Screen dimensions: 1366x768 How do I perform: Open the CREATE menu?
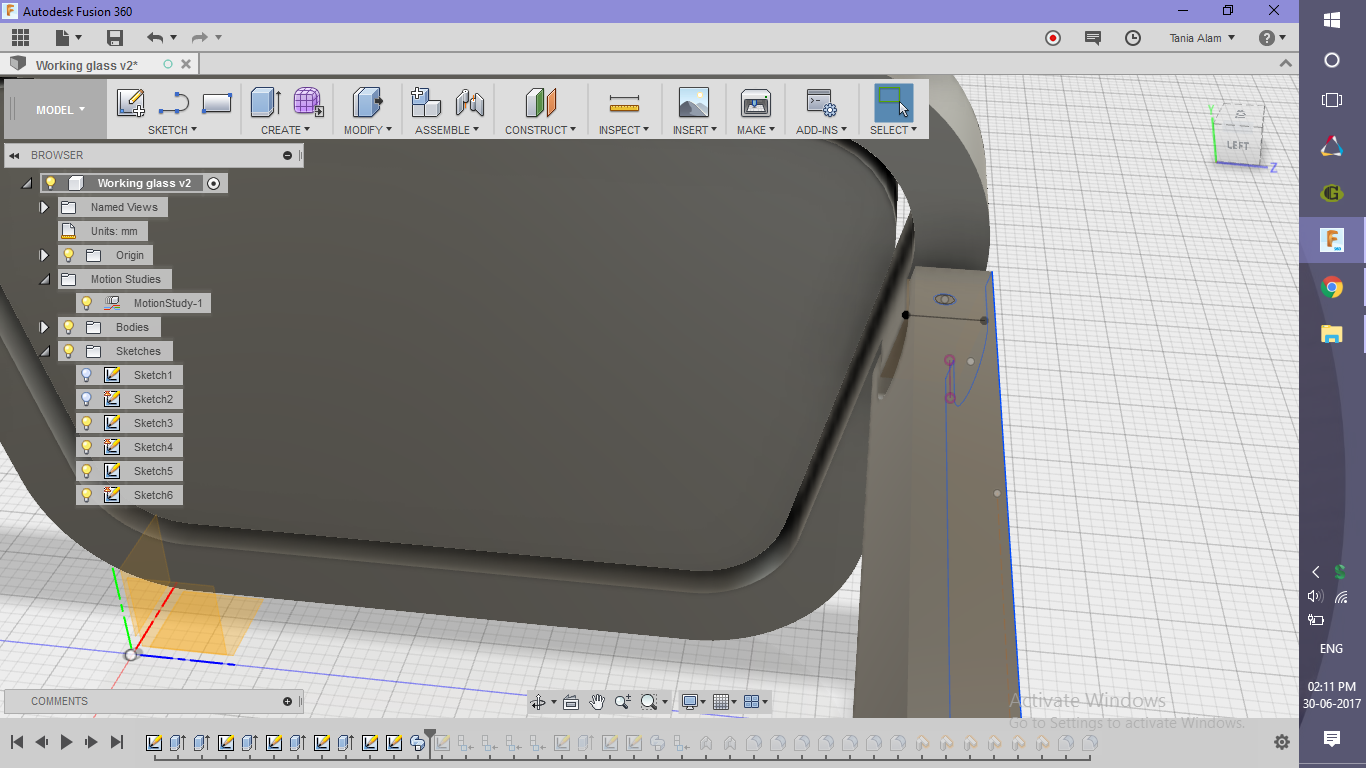coord(285,130)
